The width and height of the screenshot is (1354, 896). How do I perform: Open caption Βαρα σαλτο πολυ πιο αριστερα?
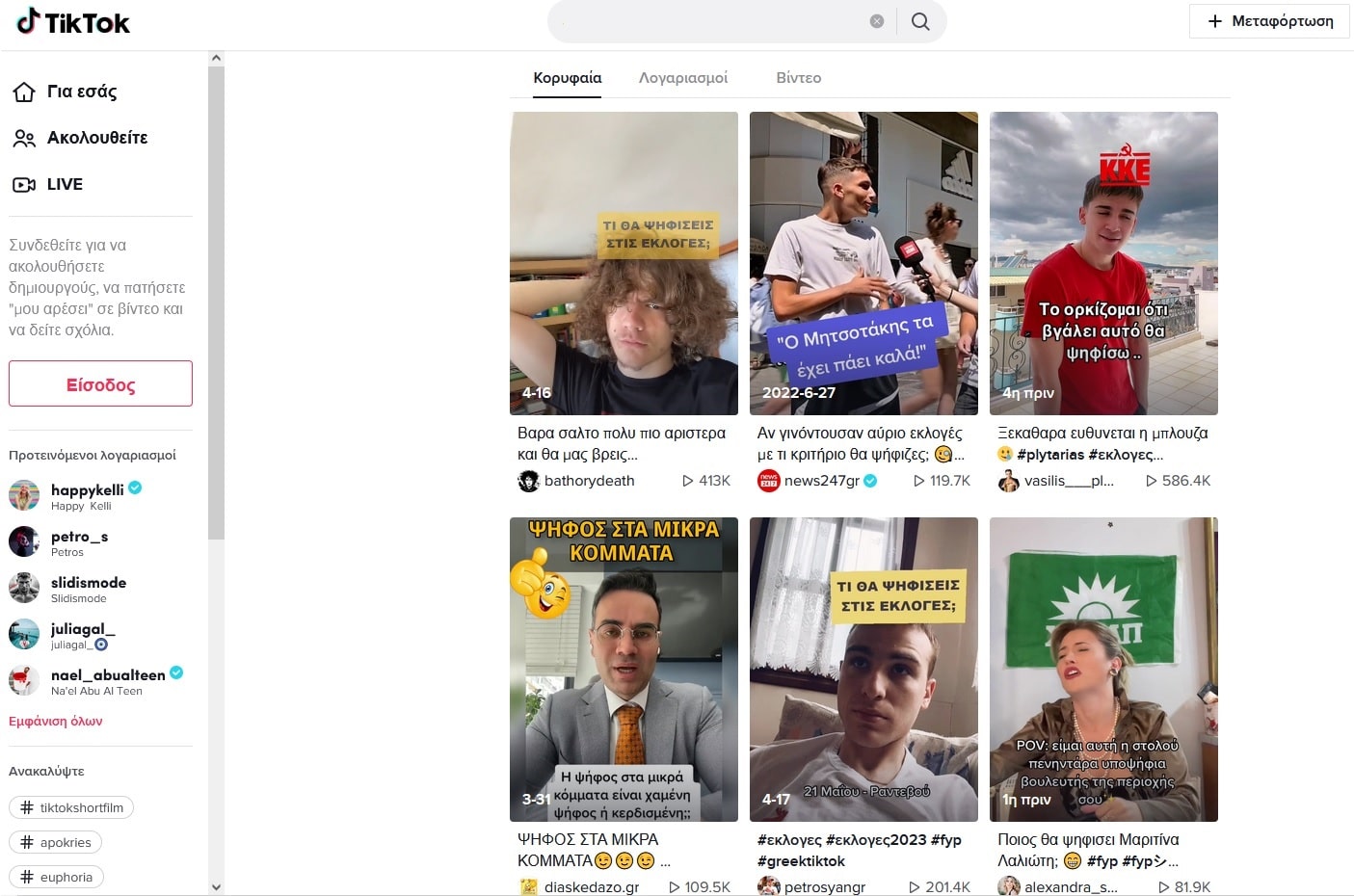[622, 444]
